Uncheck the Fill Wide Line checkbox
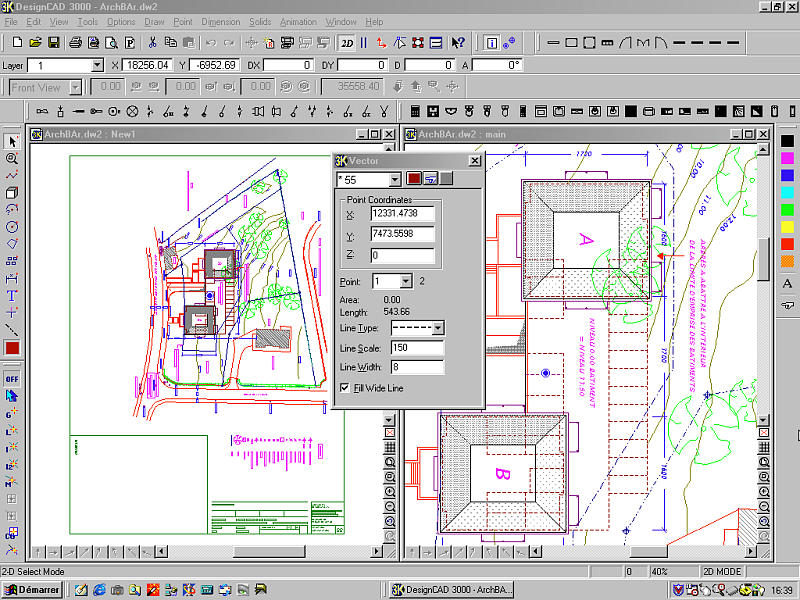This screenshot has width=800, height=600. (346, 387)
